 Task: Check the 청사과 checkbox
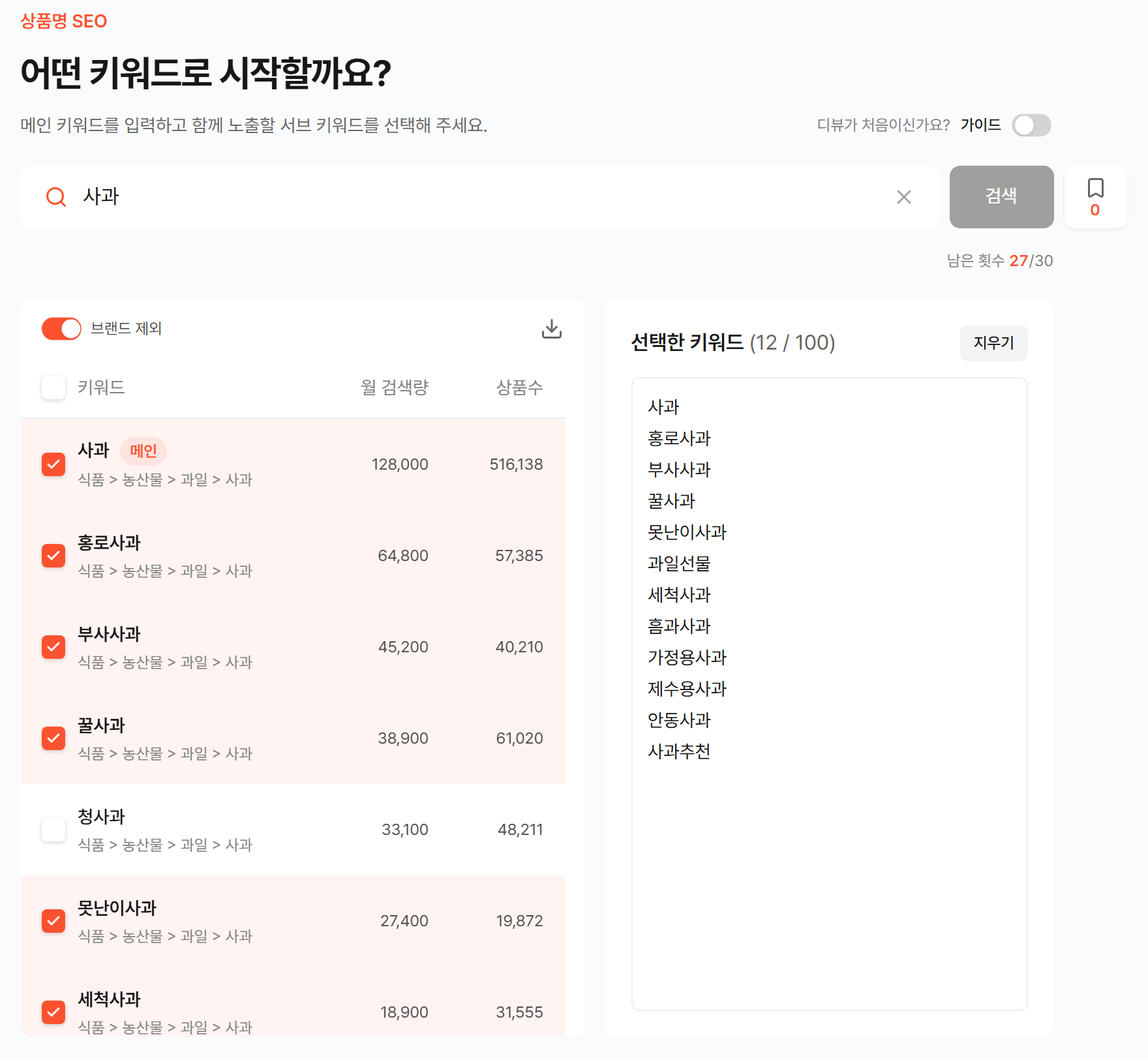[53, 830]
